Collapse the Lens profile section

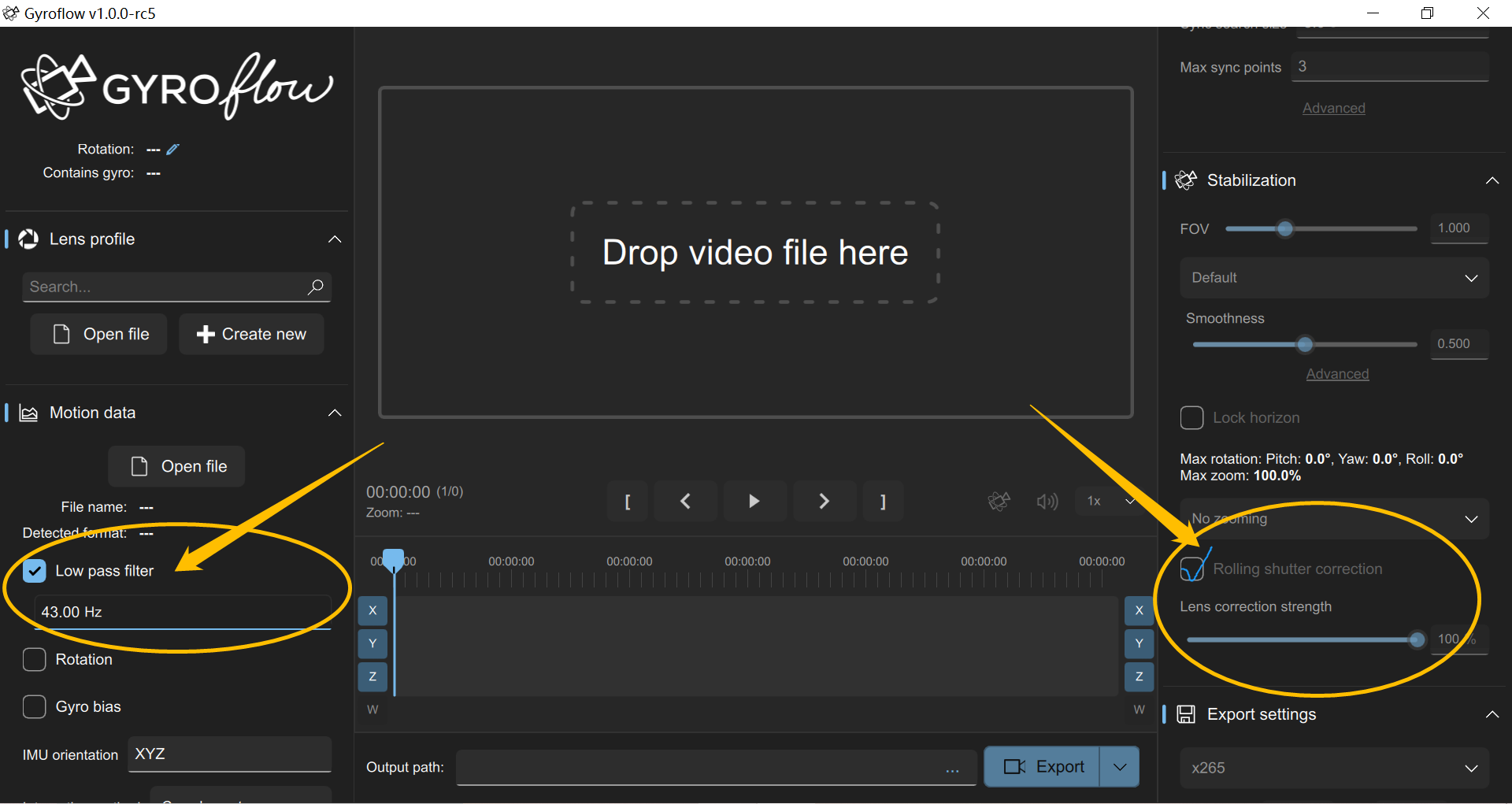pyautogui.click(x=335, y=239)
